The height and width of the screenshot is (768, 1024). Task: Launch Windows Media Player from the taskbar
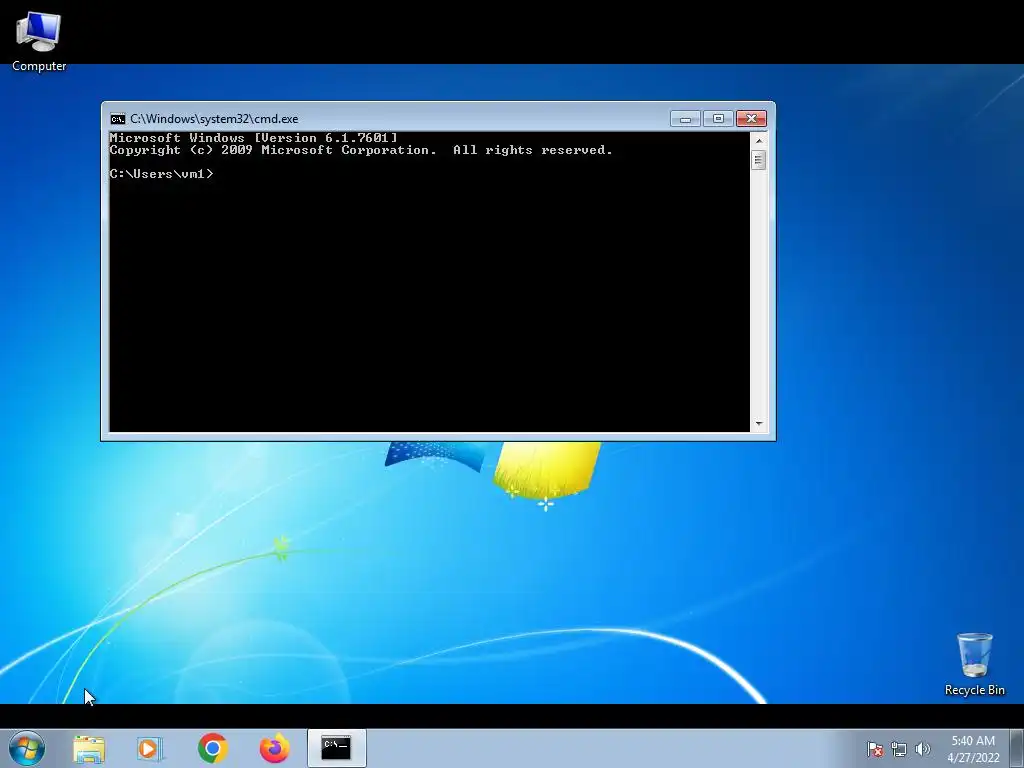150,748
